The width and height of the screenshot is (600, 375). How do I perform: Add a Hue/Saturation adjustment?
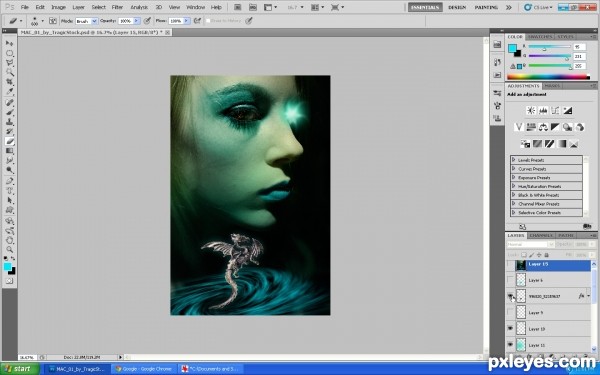click(x=531, y=127)
